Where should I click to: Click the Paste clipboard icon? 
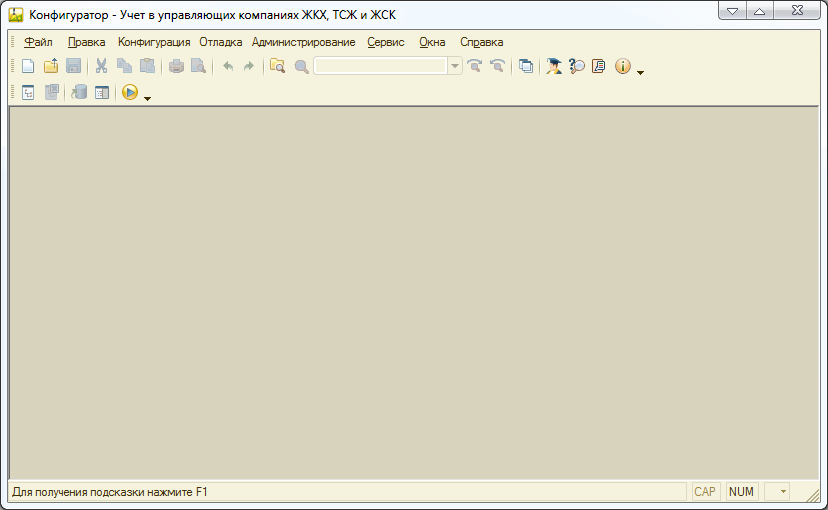click(147, 66)
